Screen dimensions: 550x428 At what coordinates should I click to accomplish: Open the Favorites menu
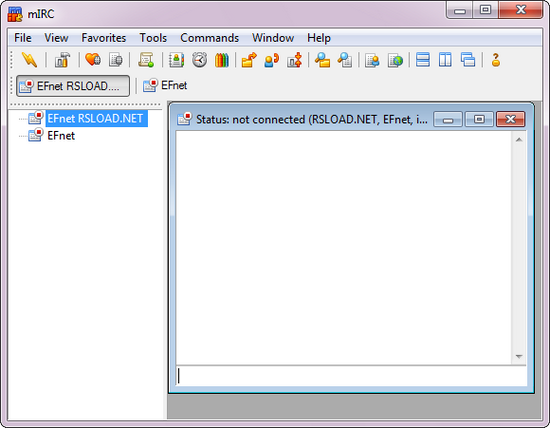point(103,38)
